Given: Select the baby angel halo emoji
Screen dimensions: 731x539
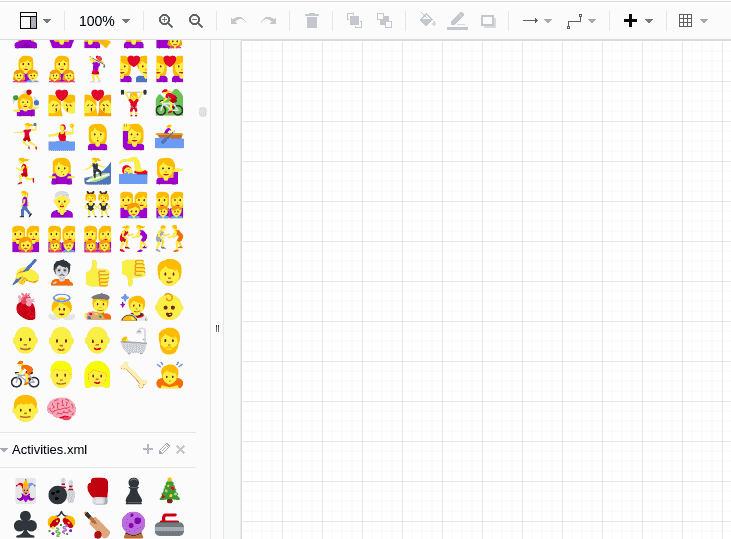Looking at the screenshot, I should coord(62,307).
